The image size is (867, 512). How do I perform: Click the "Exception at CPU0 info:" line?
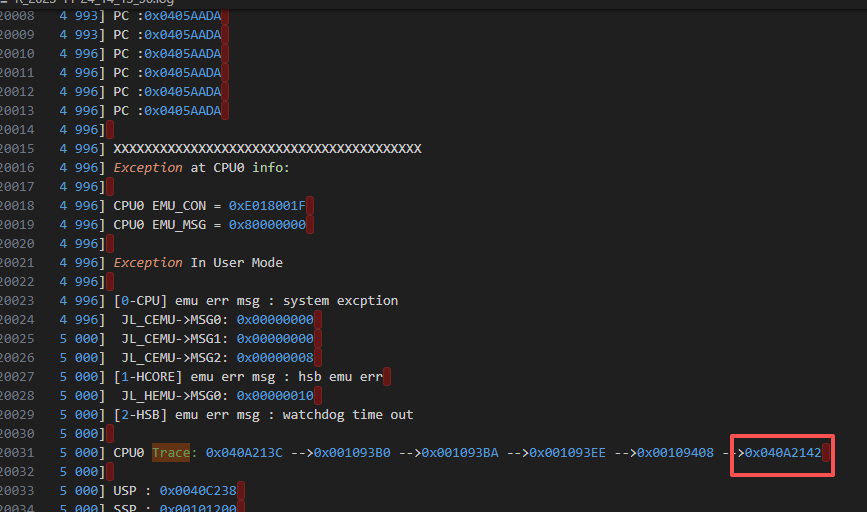pos(201,168)
